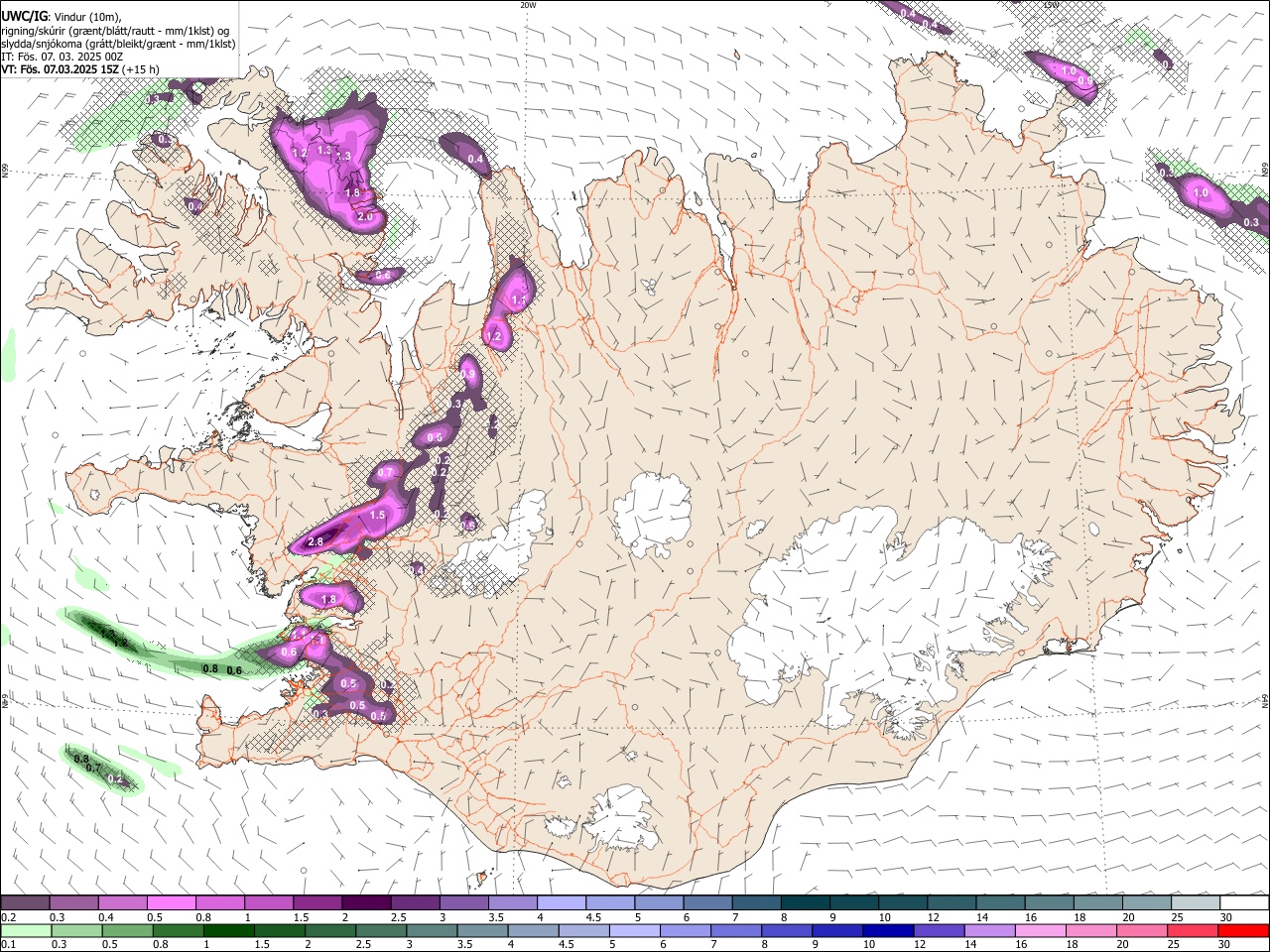Click the 0.7 value in the purple snow band

pyautogui.click(x=386, y=473)
